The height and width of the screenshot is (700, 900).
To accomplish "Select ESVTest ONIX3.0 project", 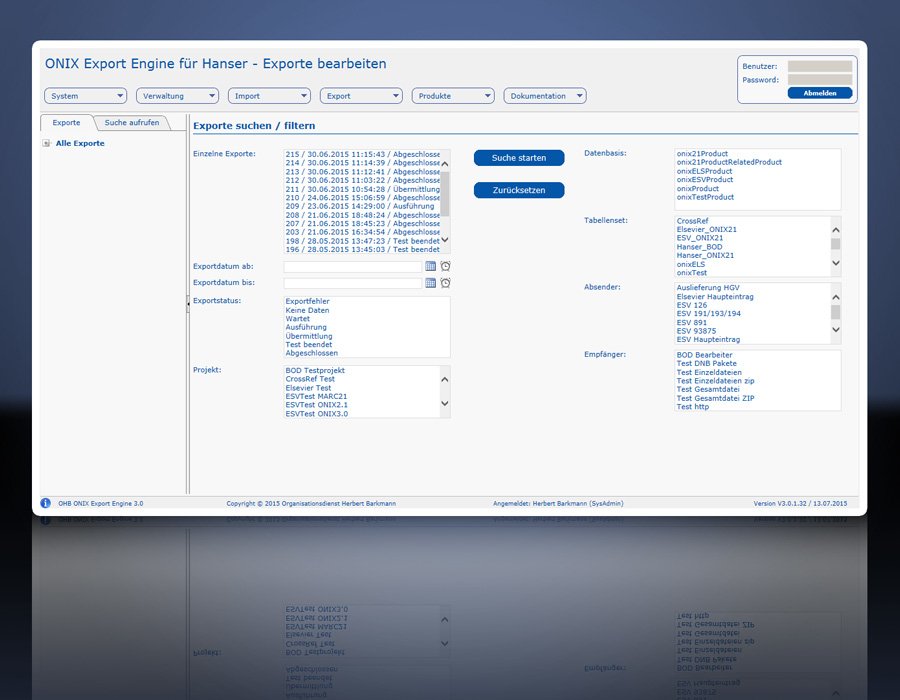I will coord(317,414).
